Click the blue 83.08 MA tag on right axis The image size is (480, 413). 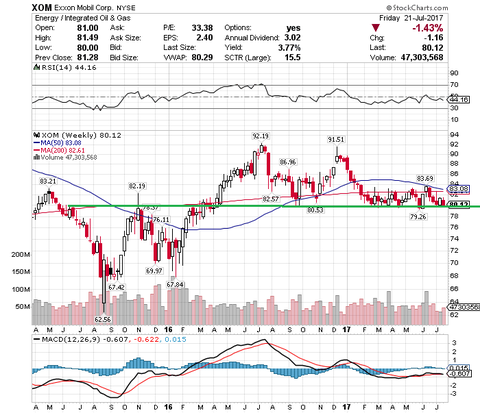click(x=459, y=189)
